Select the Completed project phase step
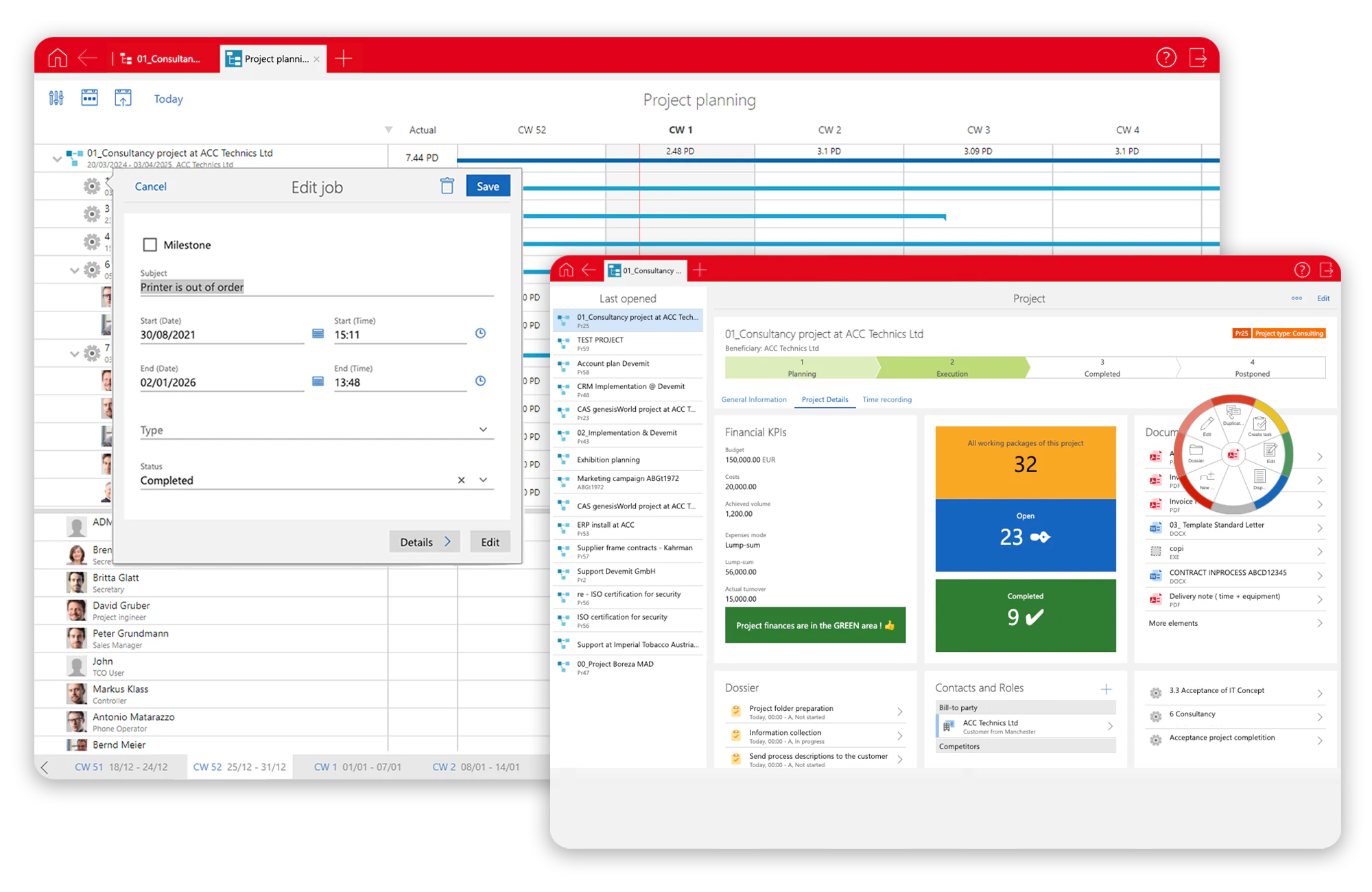This screenshot has width=1372, height=892. [1101, 368]
